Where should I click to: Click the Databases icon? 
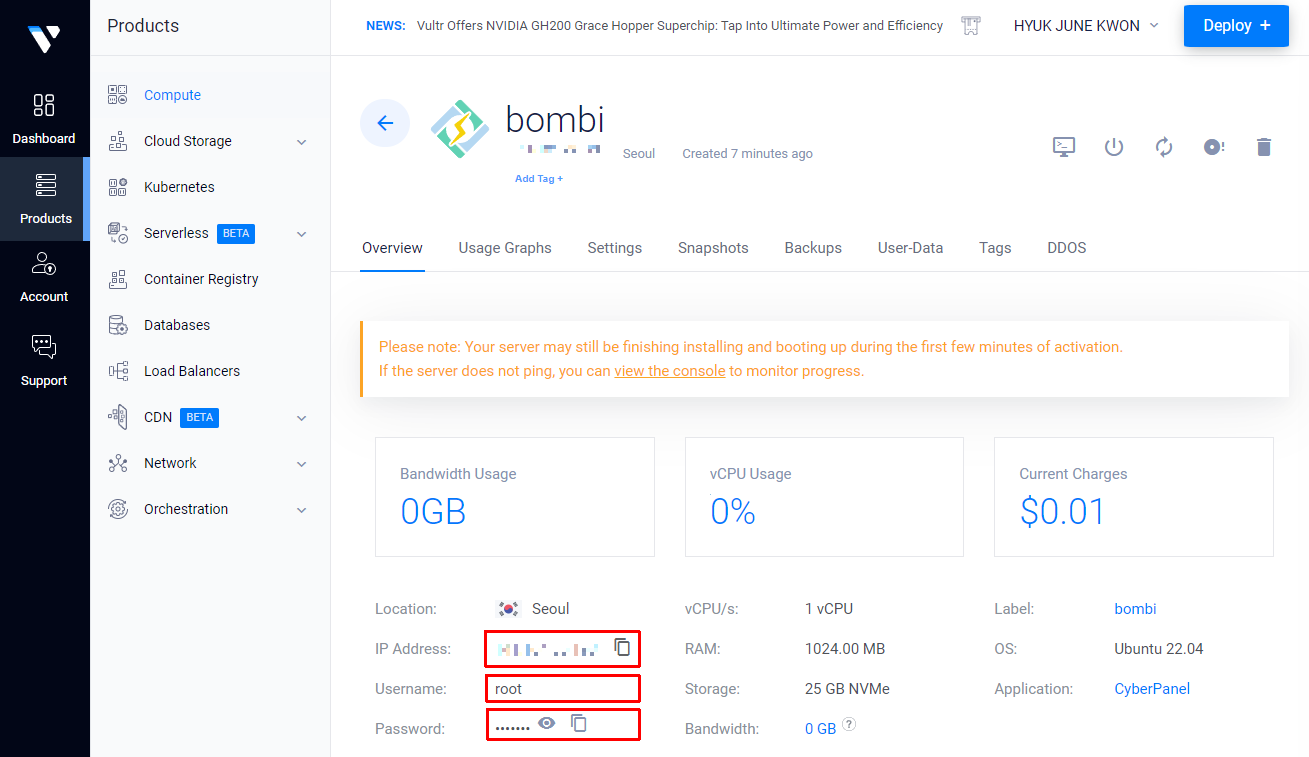[118, 325]
